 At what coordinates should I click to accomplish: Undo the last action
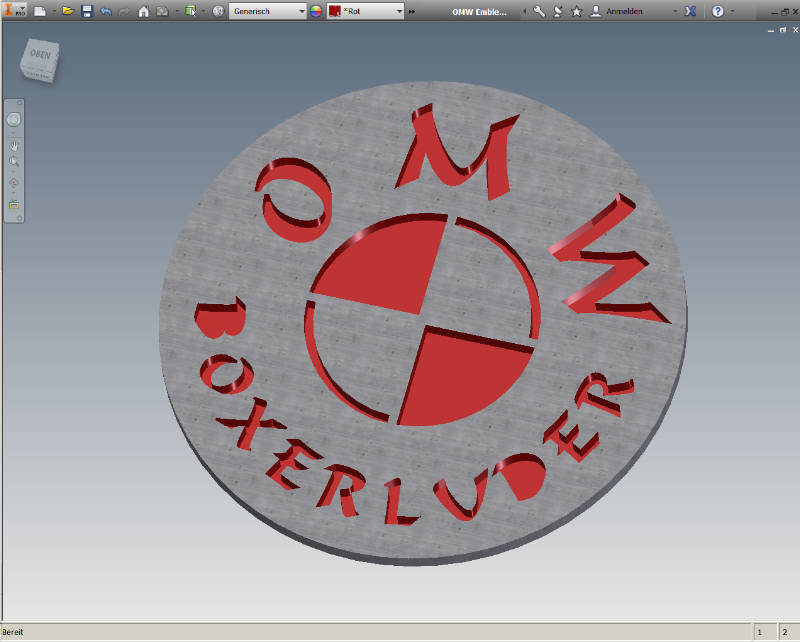pyautogui.click(x=106, y=11)
